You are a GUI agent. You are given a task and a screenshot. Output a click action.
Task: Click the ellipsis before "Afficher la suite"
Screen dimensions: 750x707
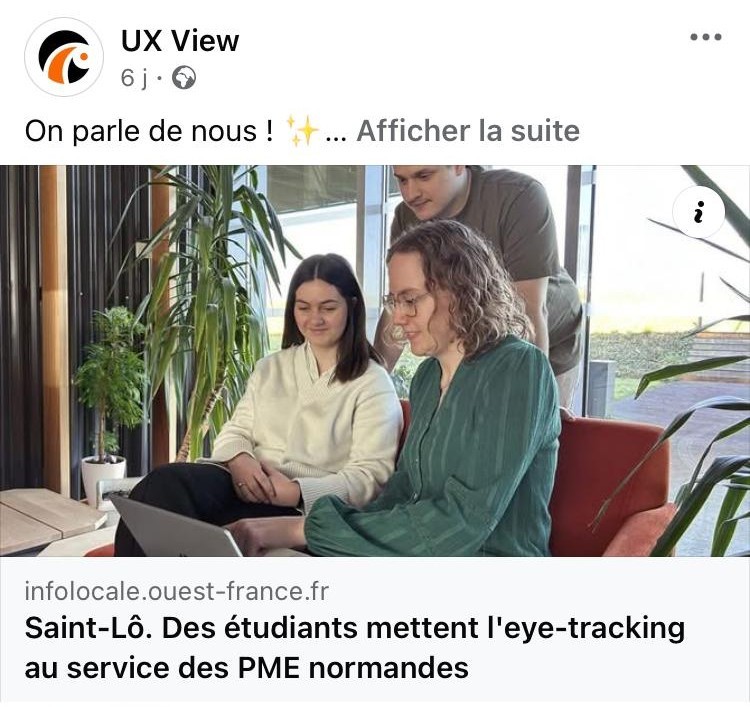(x=336, y=138)
